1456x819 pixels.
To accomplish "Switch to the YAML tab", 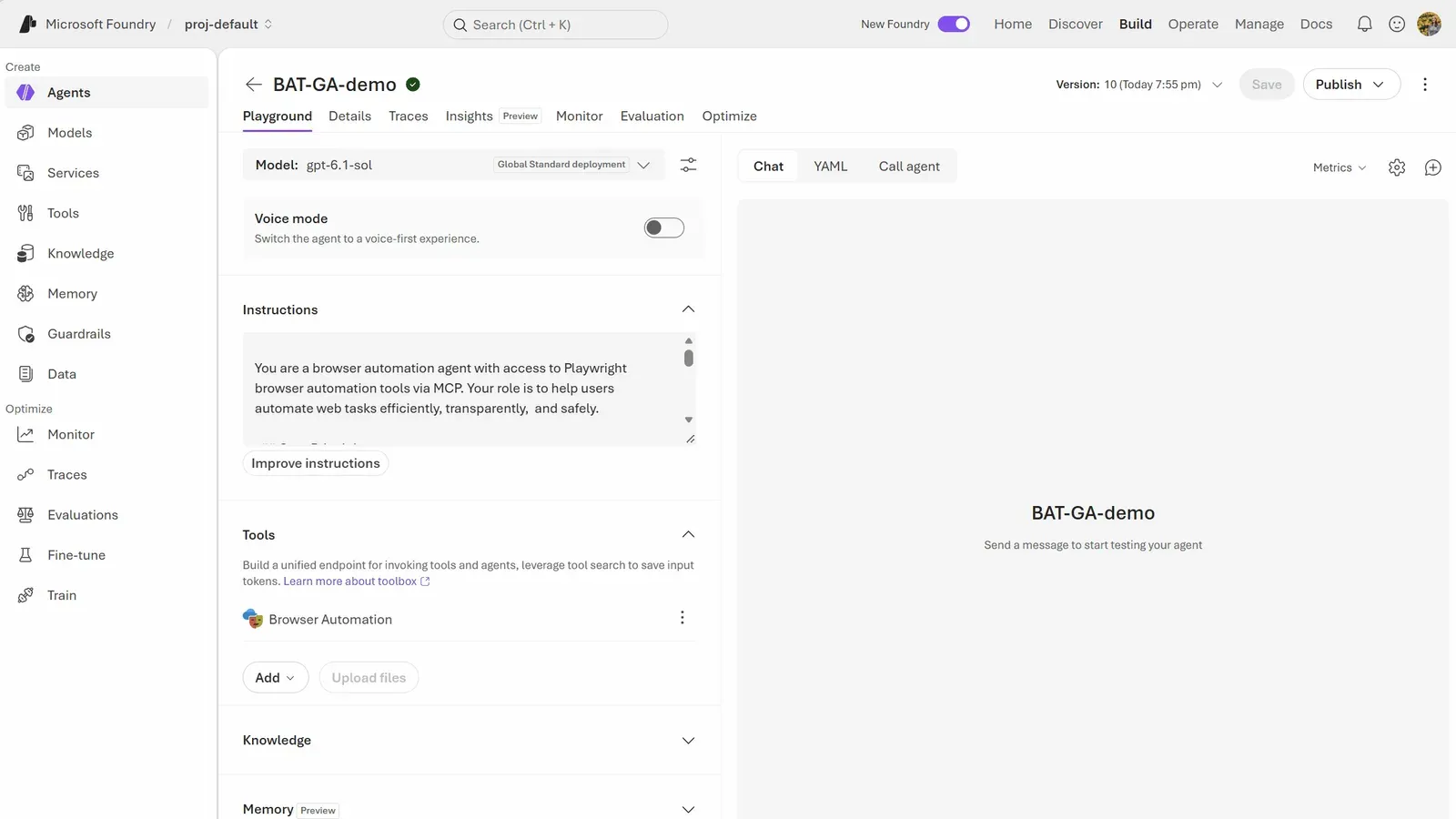I will (x=830, y=167).
